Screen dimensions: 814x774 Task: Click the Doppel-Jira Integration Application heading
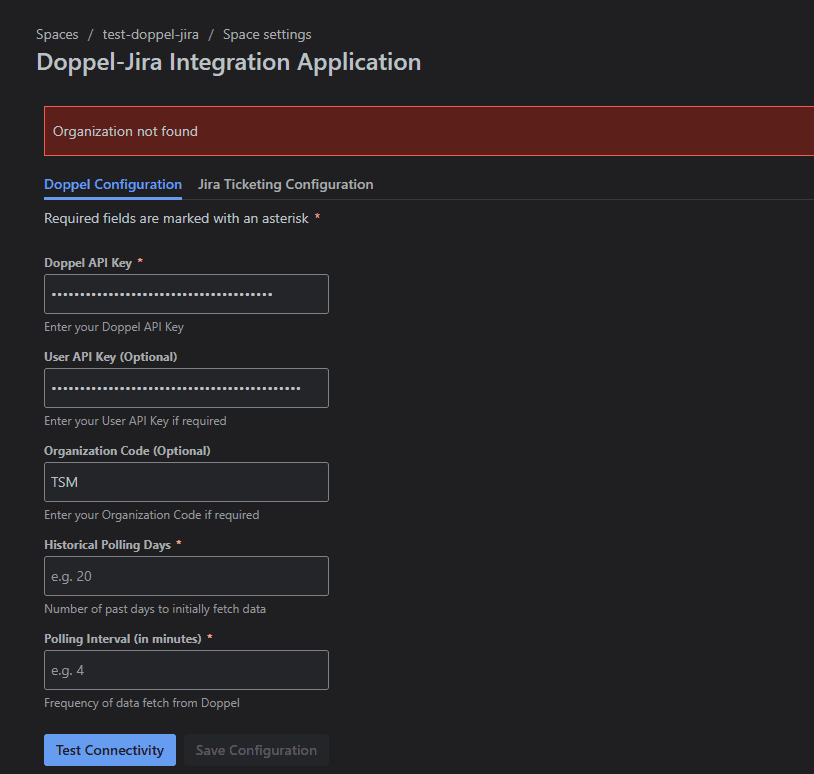(228, 61)
